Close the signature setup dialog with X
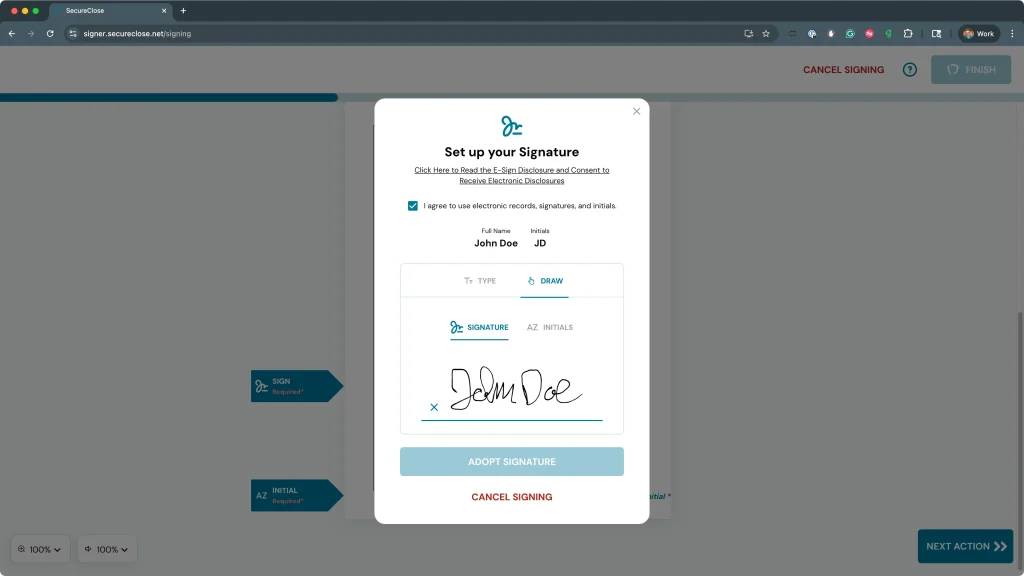 pos(636,111)
